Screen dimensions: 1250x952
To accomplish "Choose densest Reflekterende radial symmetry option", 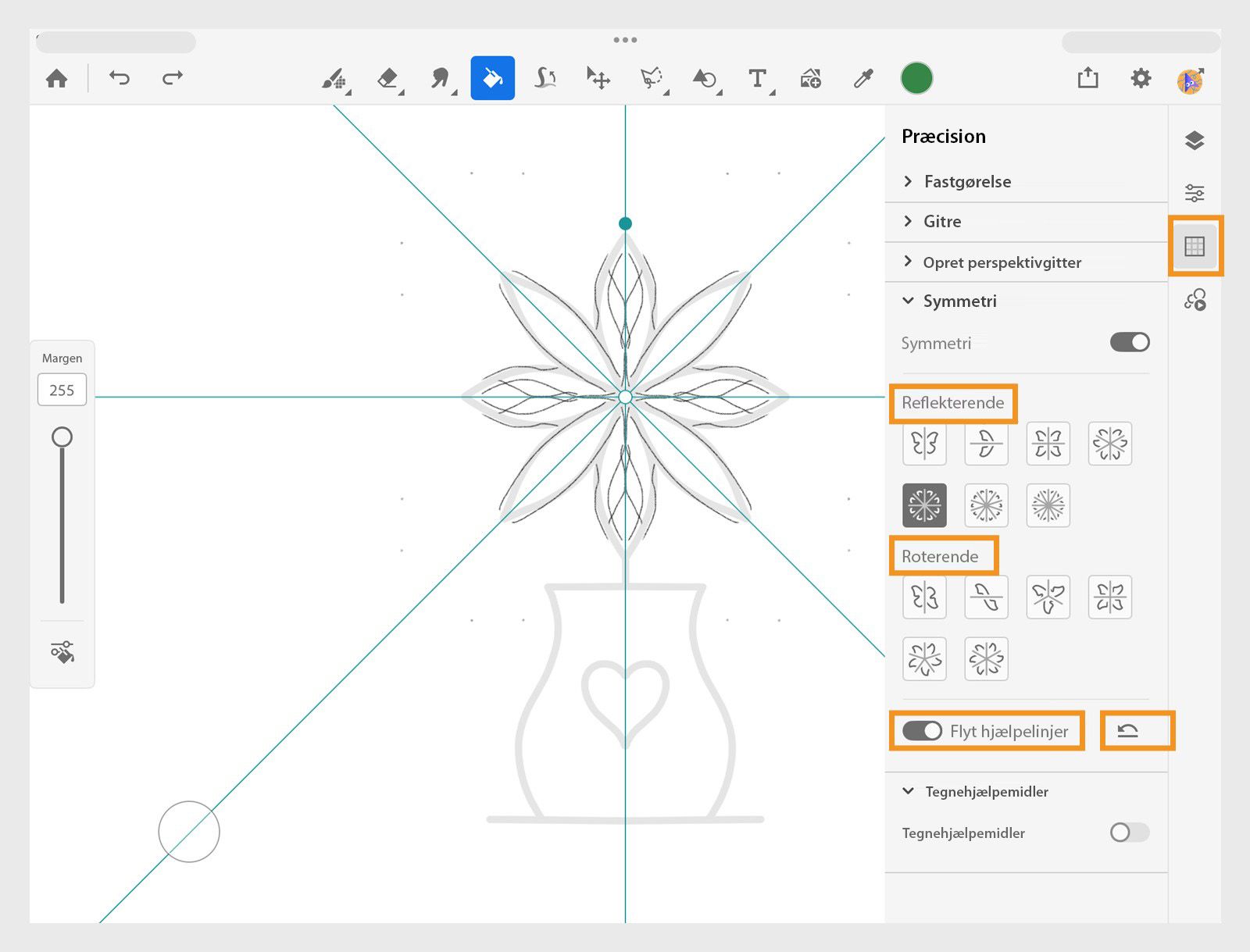I will pyautogui.click(x=1048, y=505).
